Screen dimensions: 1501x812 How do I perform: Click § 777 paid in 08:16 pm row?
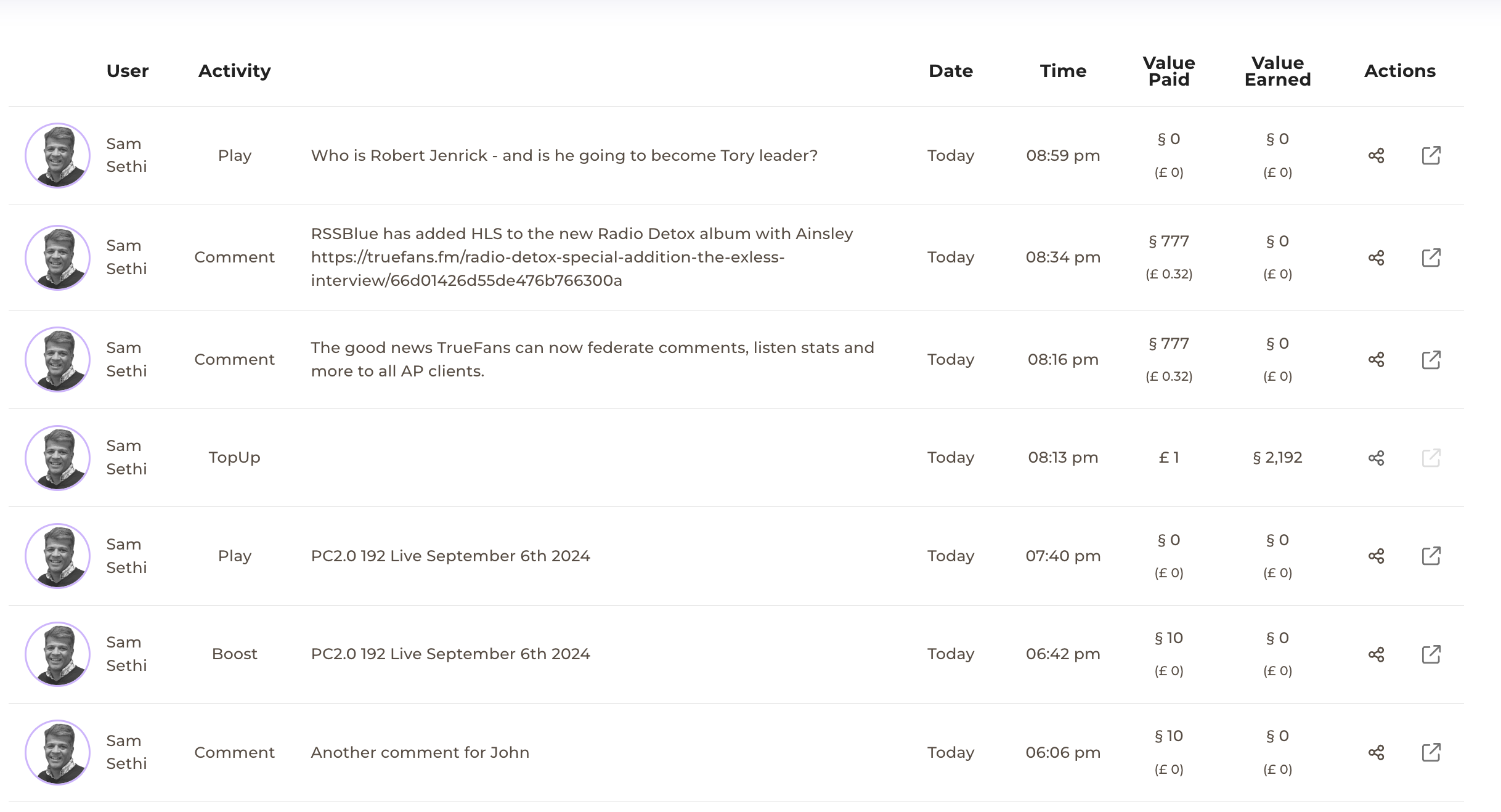pos(1169,343)
